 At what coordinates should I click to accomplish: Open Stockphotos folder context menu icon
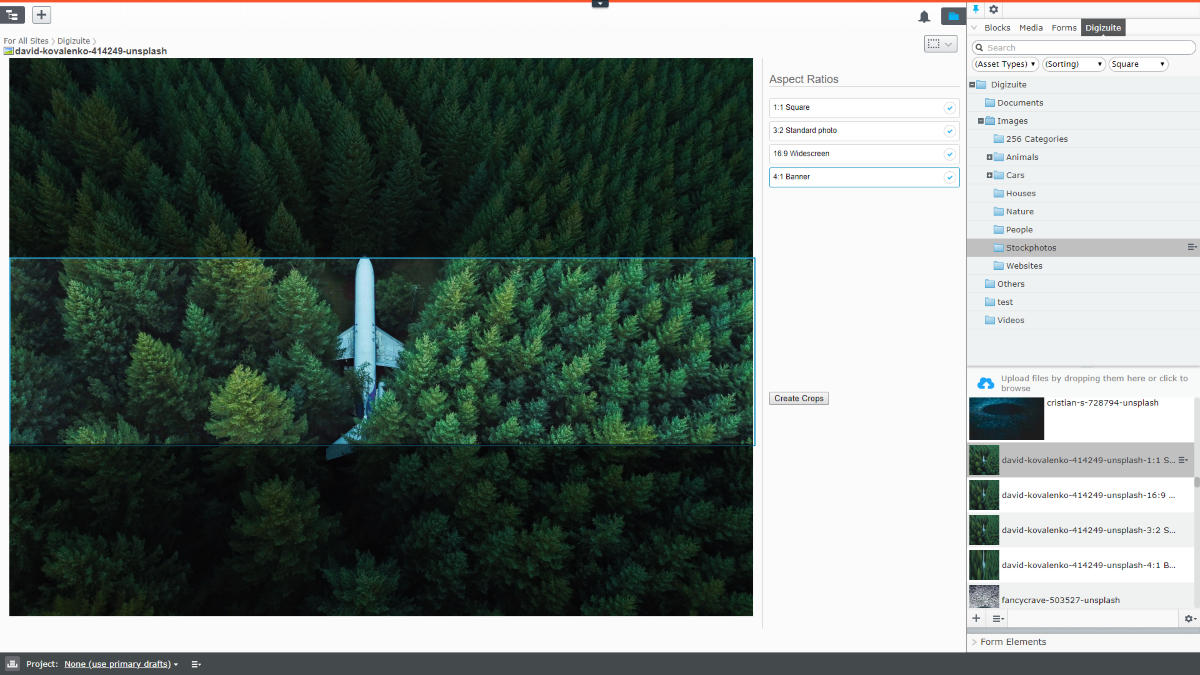(1191, 247)
